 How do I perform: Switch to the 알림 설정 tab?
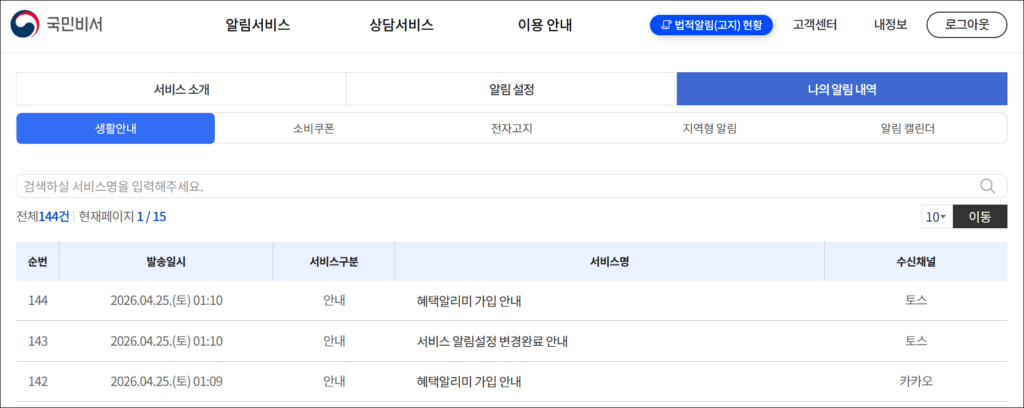(x=511, y=89)
